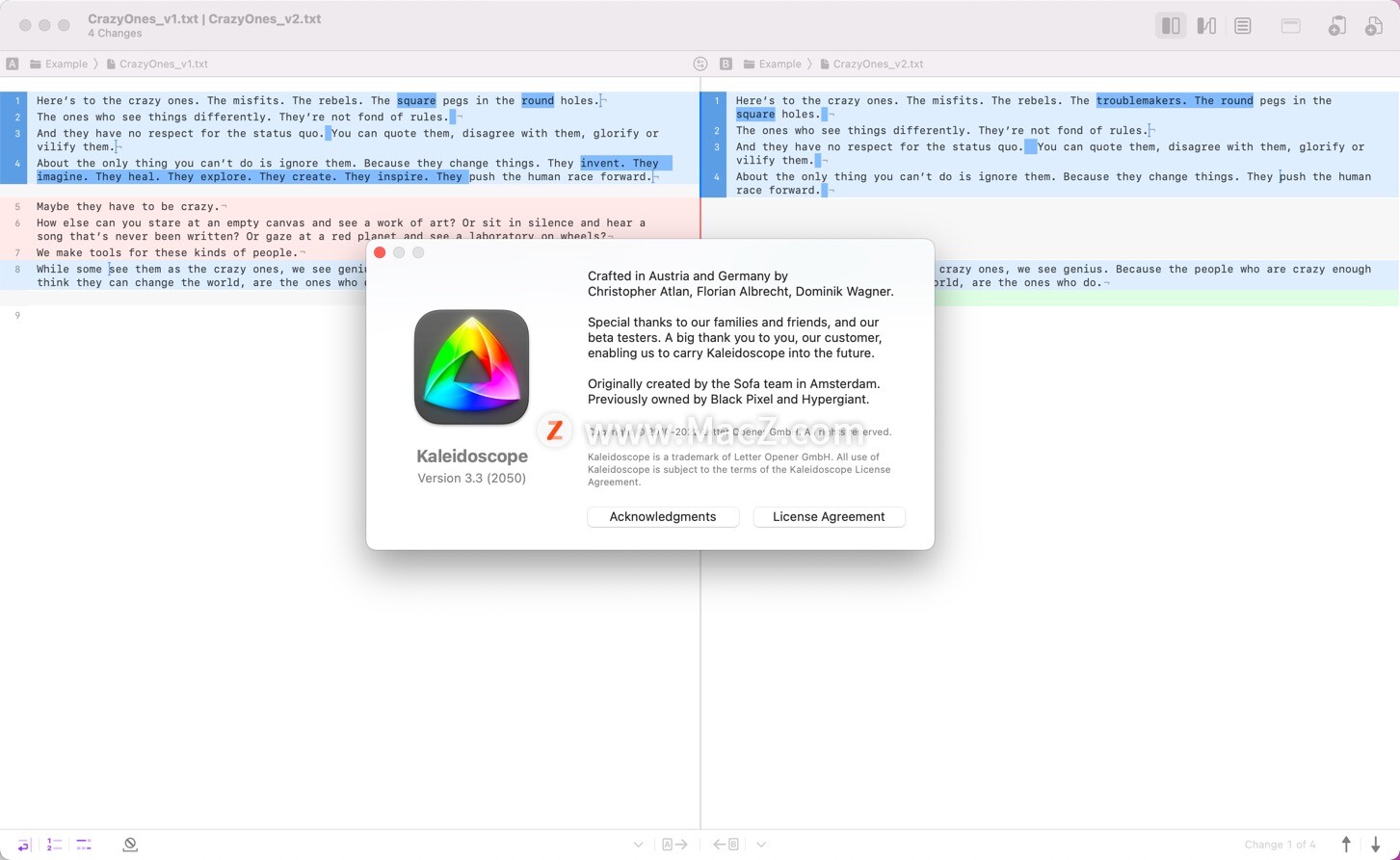Click the 'Version 3.3 (2050)' text

click(472, 478)
